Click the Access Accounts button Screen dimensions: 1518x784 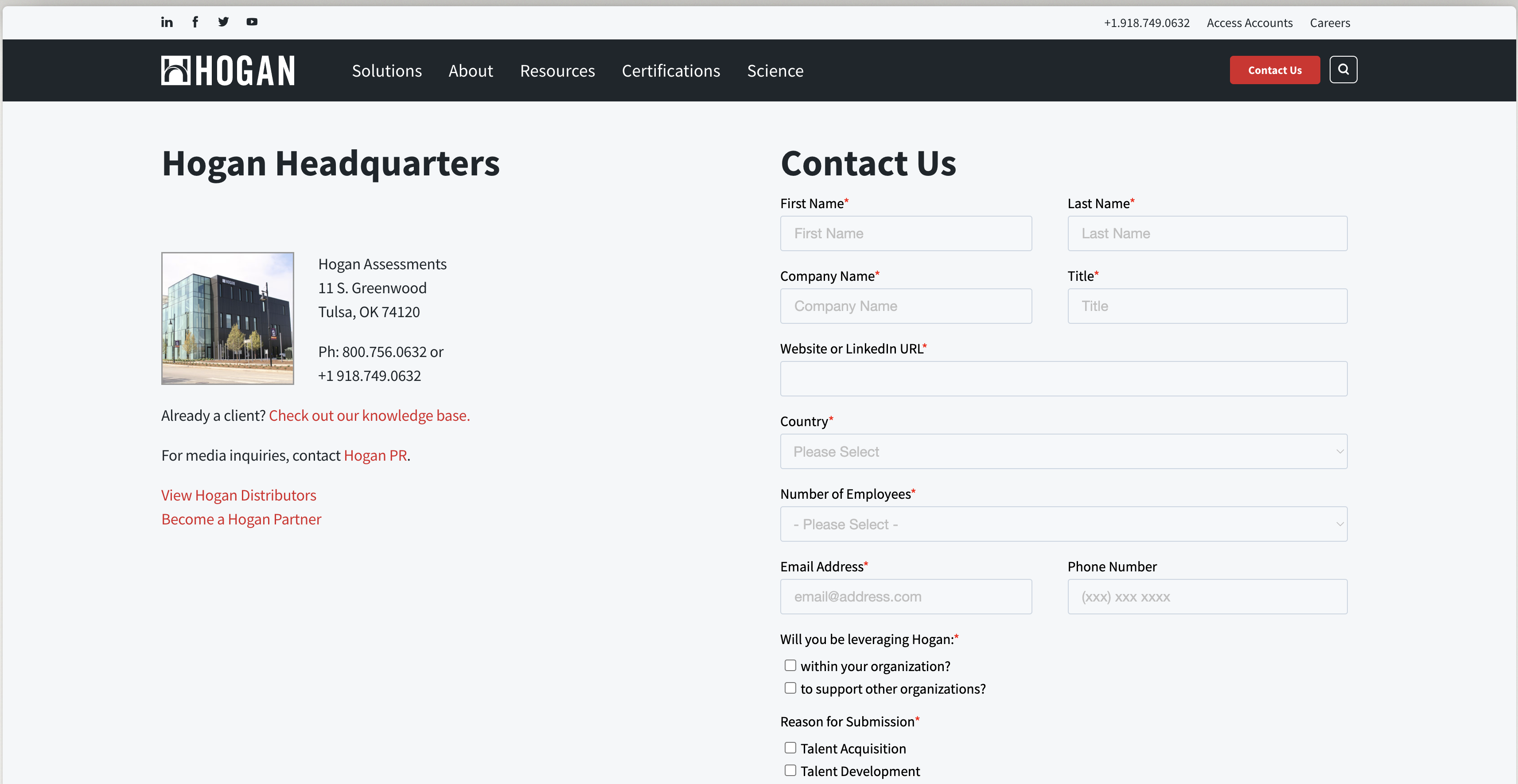pos(1248,22)
